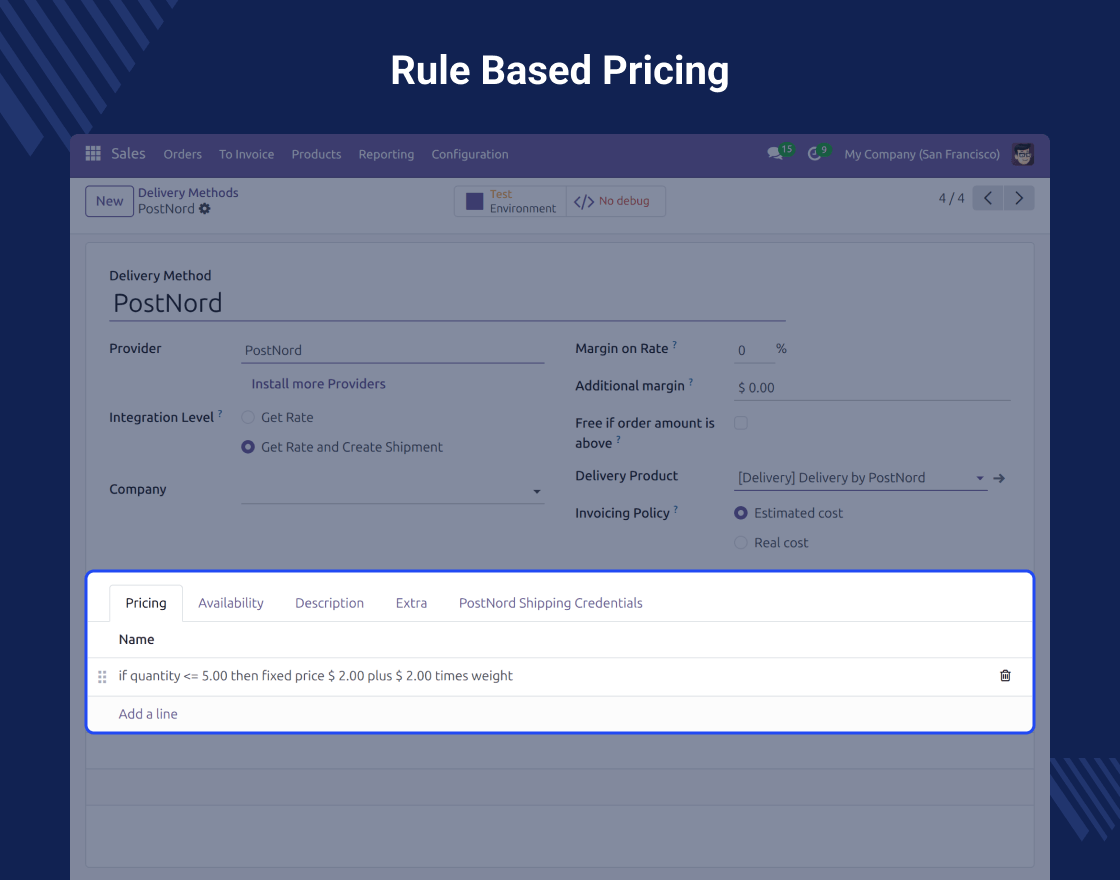The height and width of the screenshot is (880, 1120).
Task: Switch to the Extra tab
Action: (411, 603)
